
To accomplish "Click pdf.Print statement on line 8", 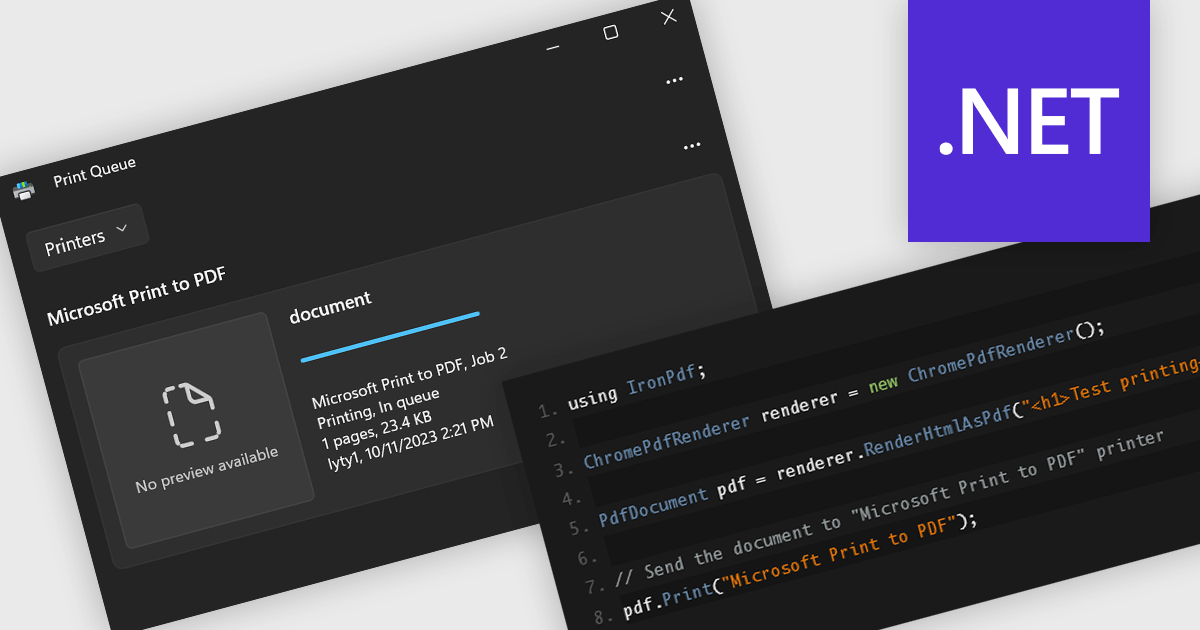I will 799,566.
